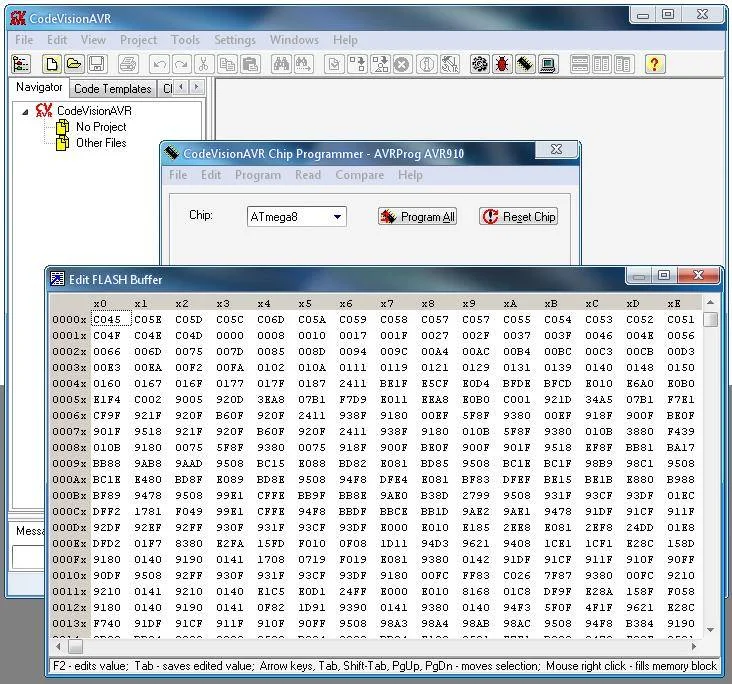This screenshot has width=732, height=684.
Task: Open a file using the folder icon
Action: [74, 64]
